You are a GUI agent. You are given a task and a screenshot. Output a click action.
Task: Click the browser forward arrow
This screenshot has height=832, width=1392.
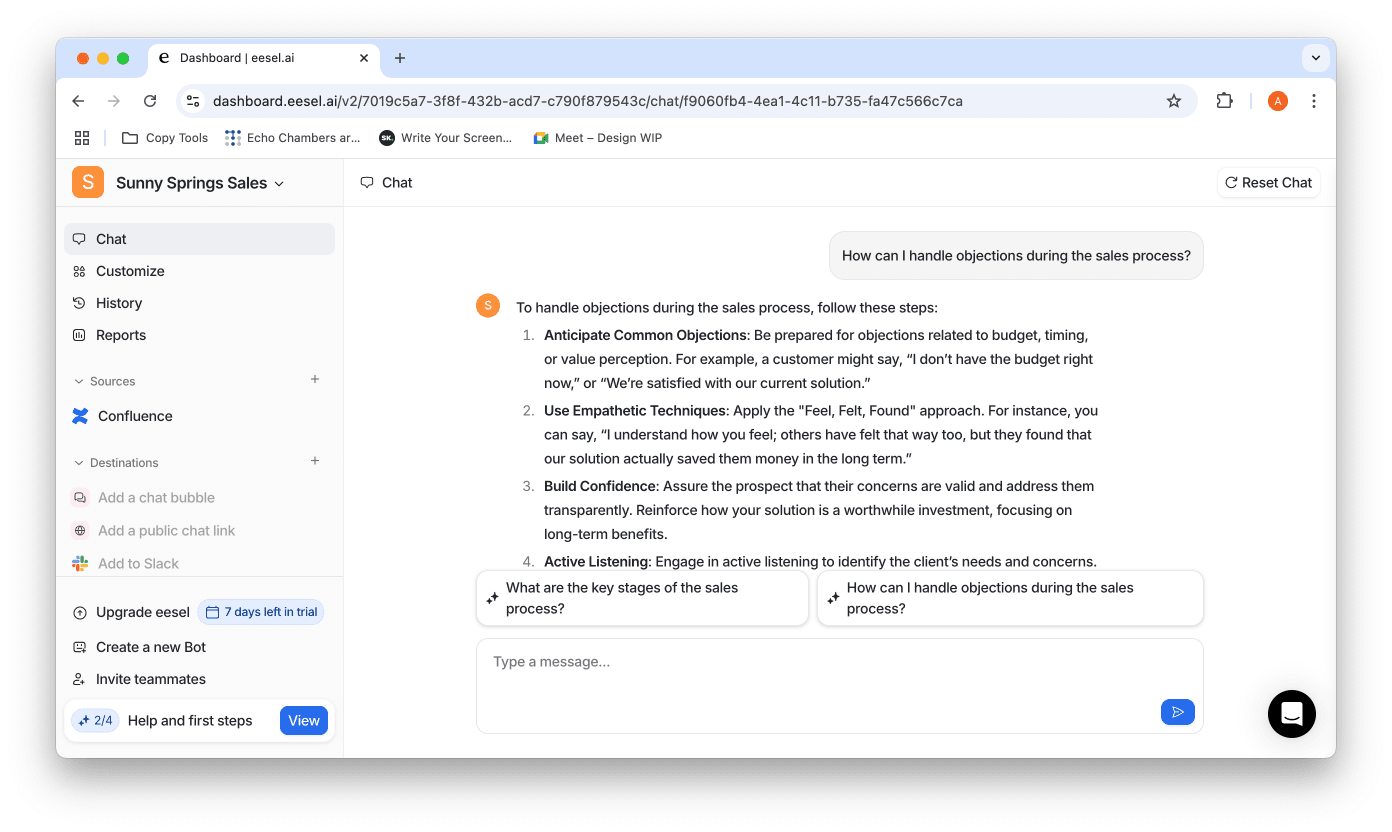114,101
